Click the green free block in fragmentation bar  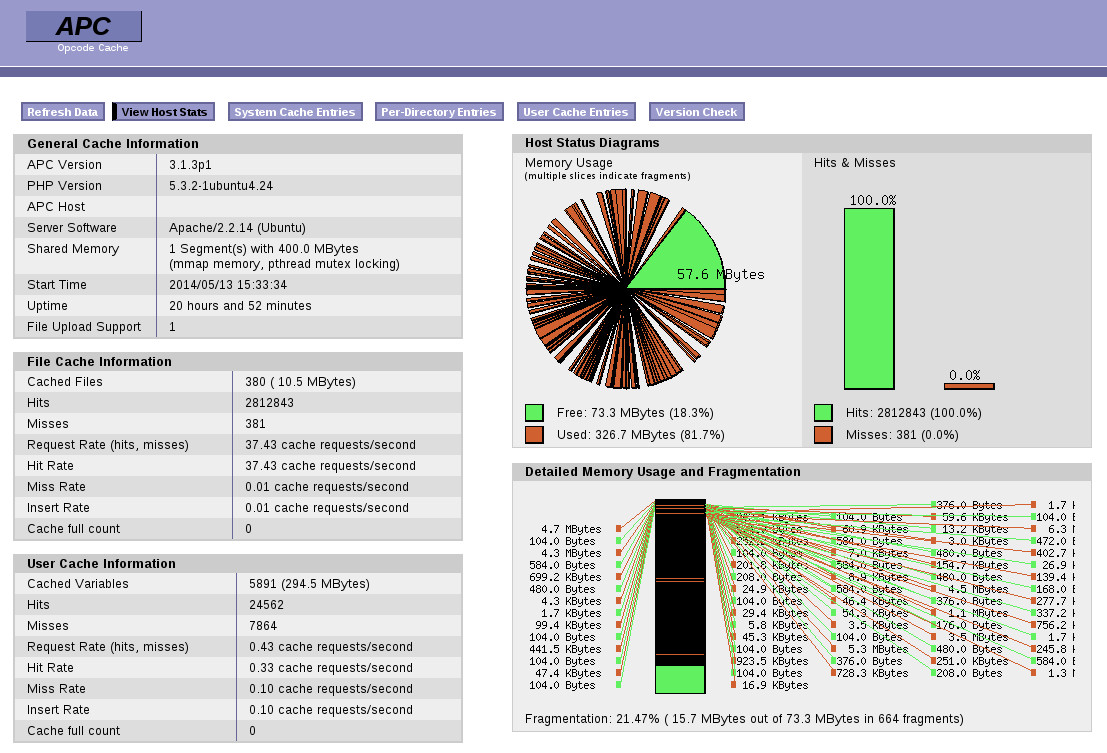pyautogui.click(x=680, y=679)
